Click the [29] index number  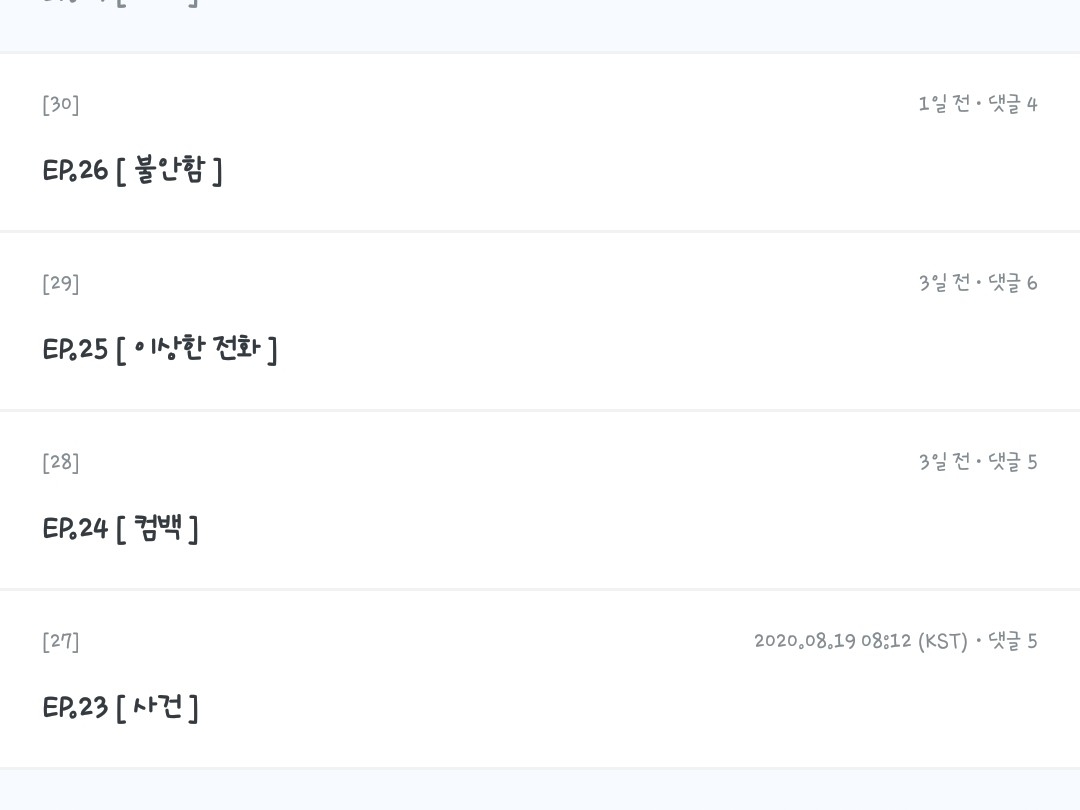tap(61, 284)
